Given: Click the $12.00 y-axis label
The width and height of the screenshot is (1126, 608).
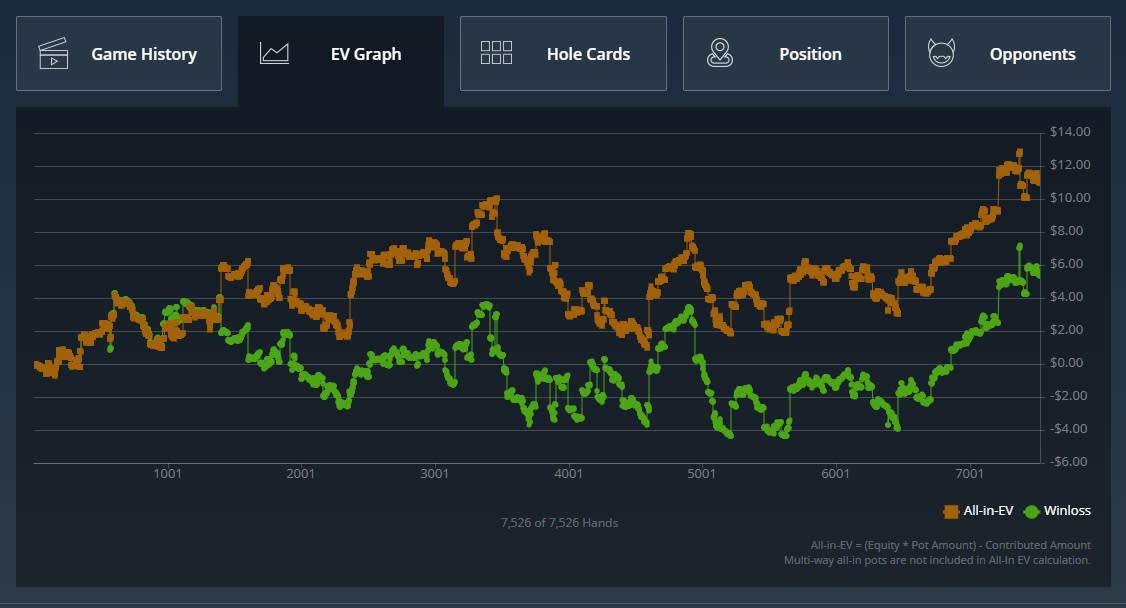Looking at the screenshot, I should point(1070,164).
